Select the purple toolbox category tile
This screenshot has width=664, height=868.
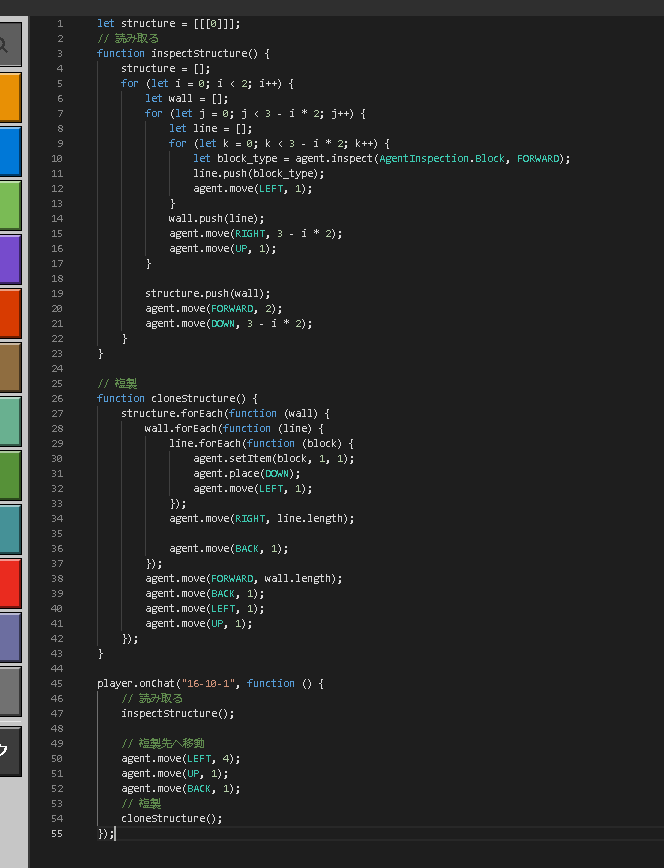9,259
